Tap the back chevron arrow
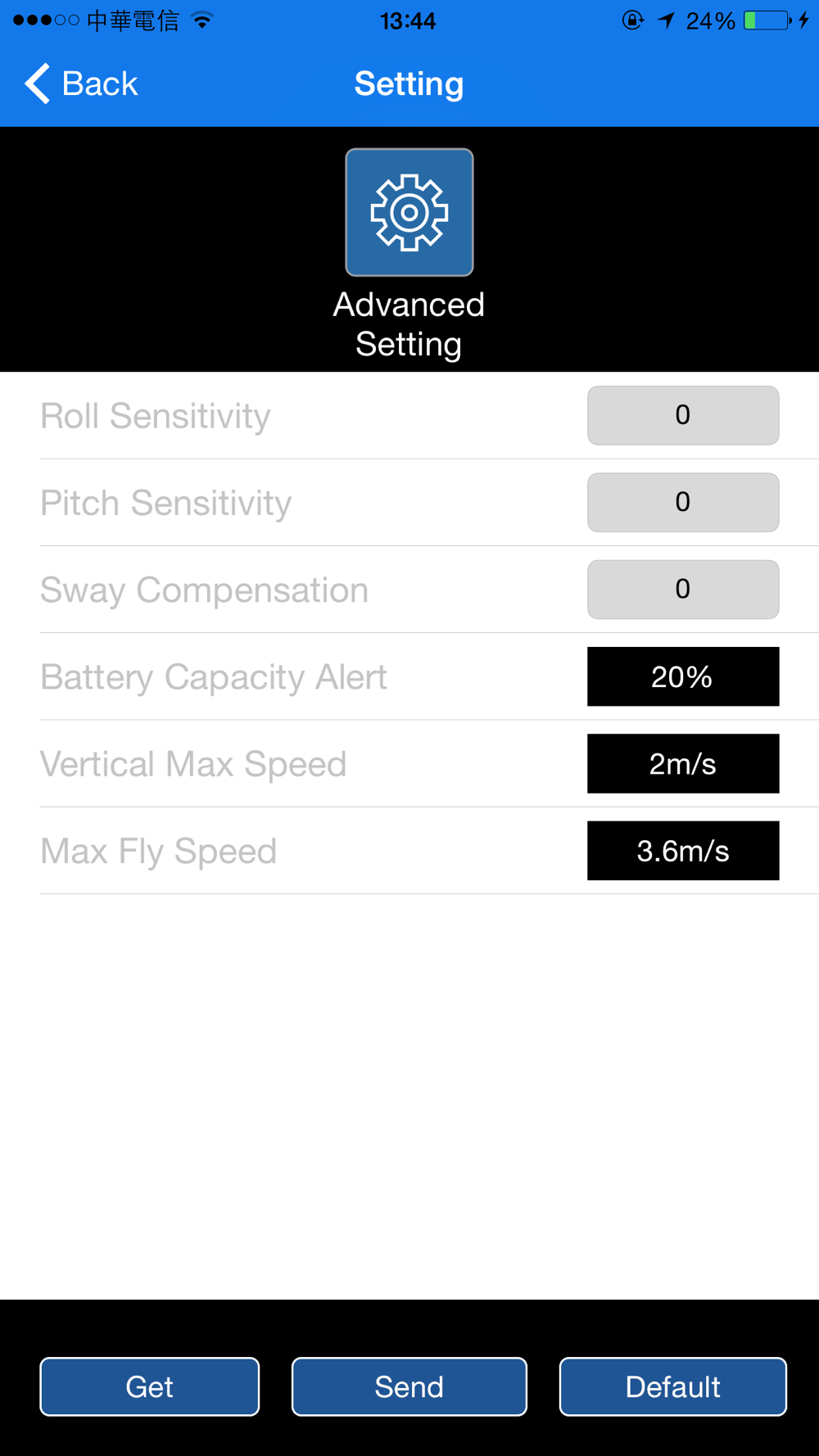 [x=37, y=84]
